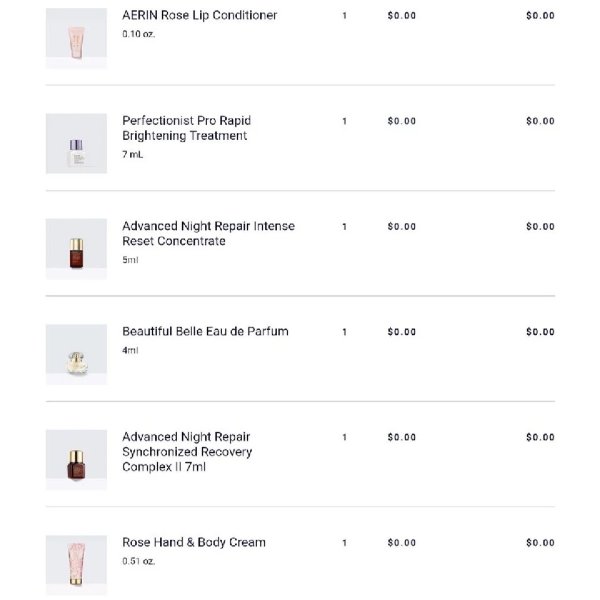Click the total price of Intense Reset Concentrate
Screen dimensions: 600x600
coord(540,227)
